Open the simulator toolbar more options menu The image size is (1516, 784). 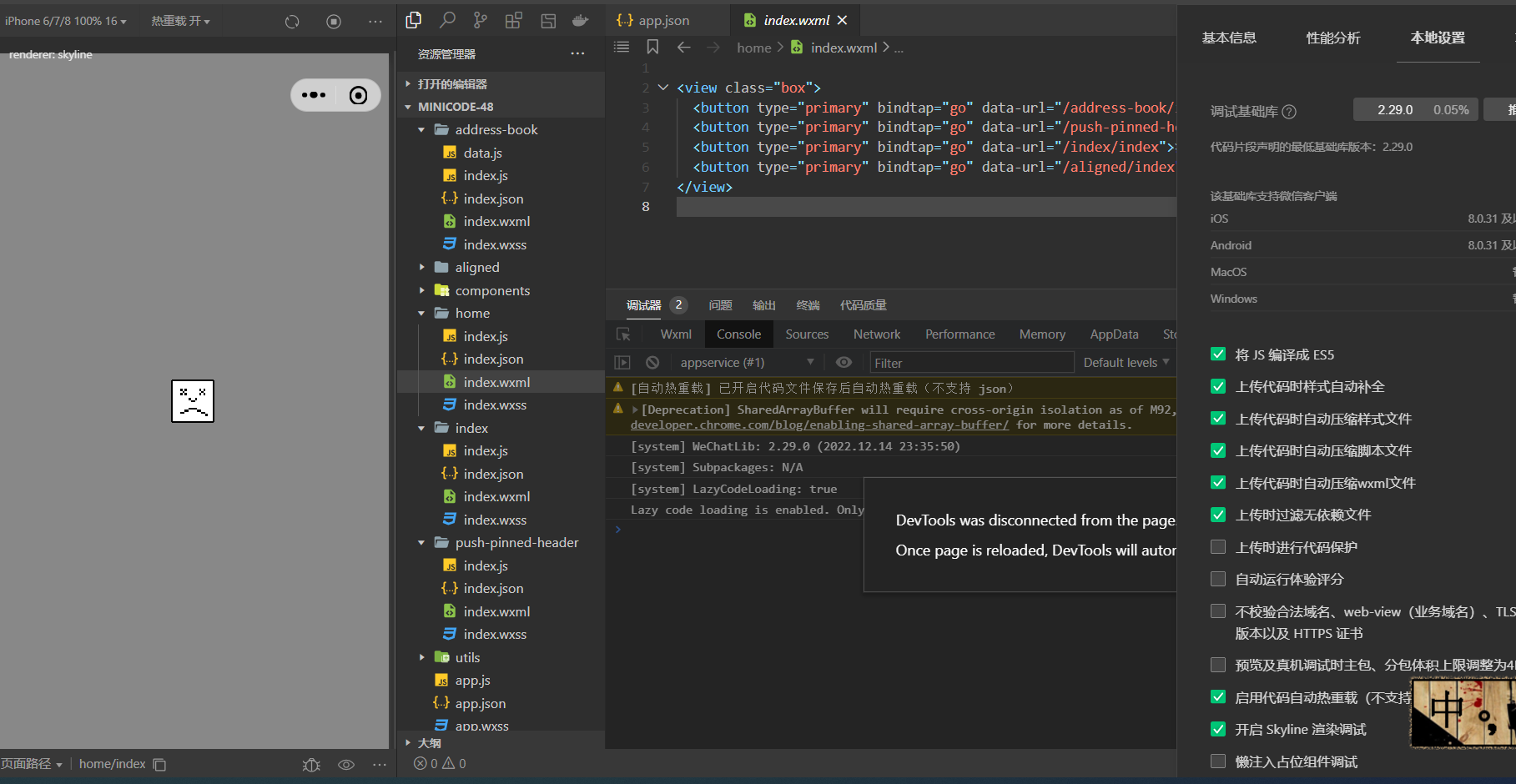[375, 22]
